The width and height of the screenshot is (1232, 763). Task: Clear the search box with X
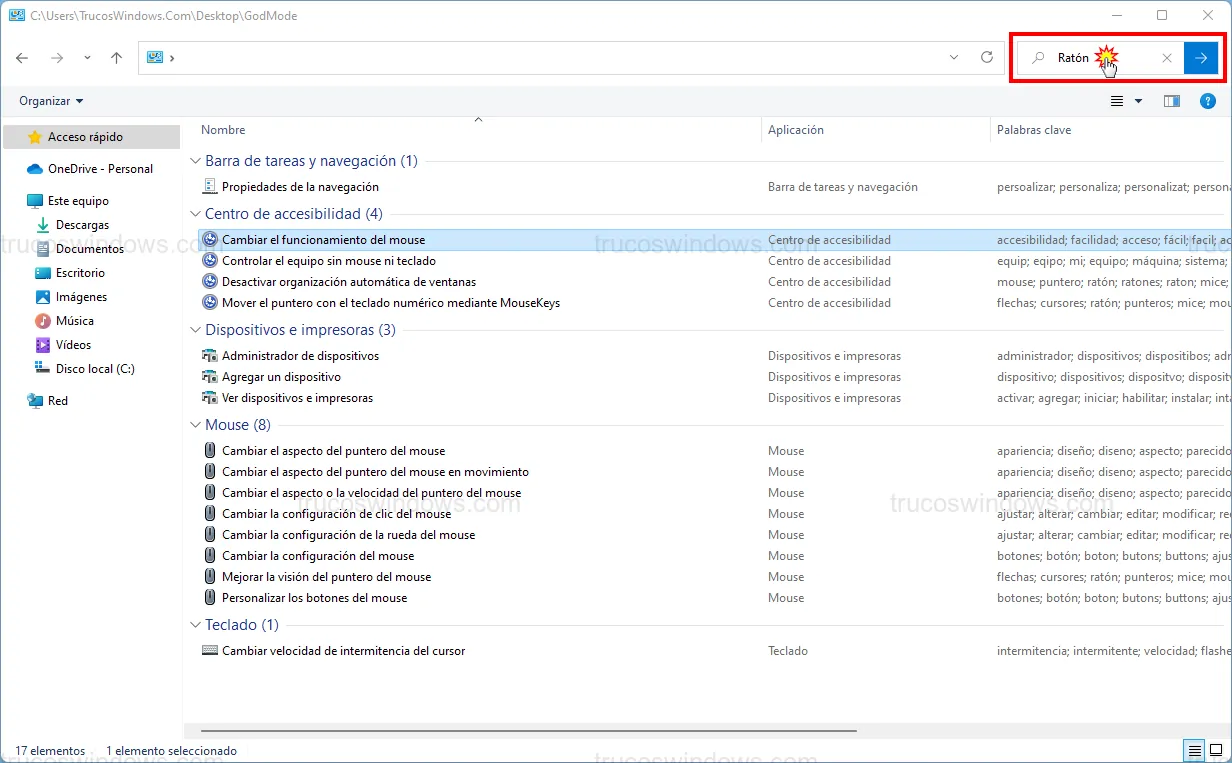(1166, 58)
